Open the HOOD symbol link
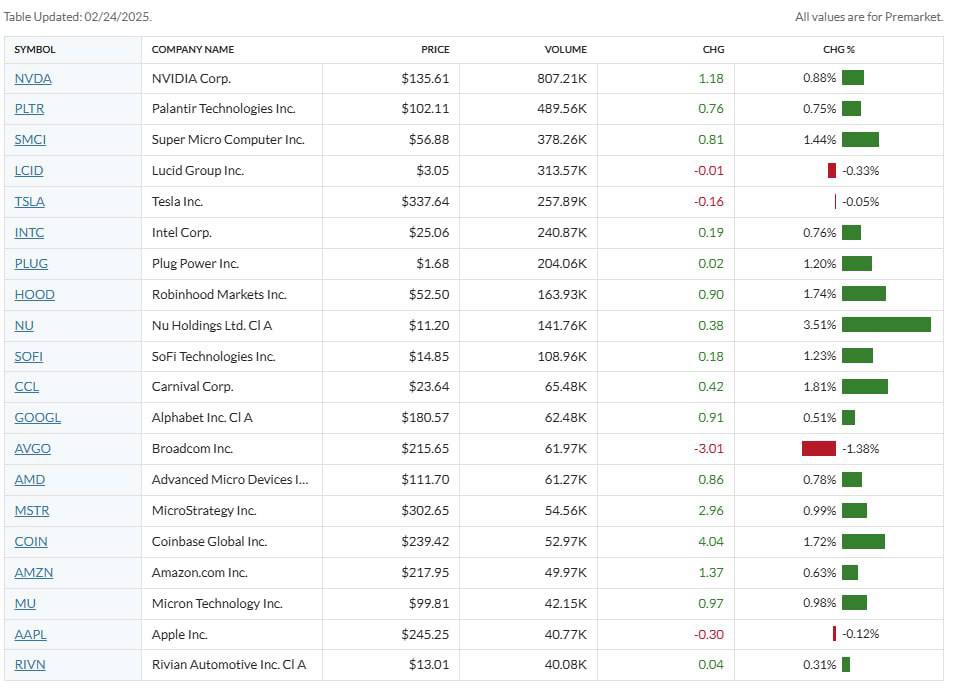Image resolution: width=967 pixels, height=695 pixels. (35, 294)
